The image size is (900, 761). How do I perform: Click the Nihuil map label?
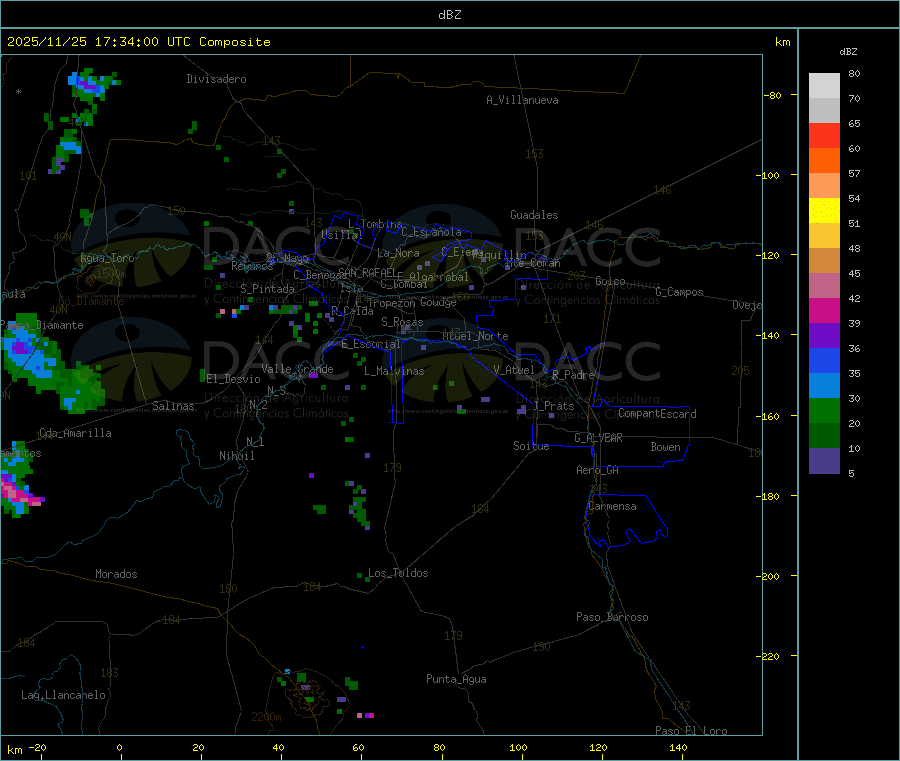tap(236, 456)
